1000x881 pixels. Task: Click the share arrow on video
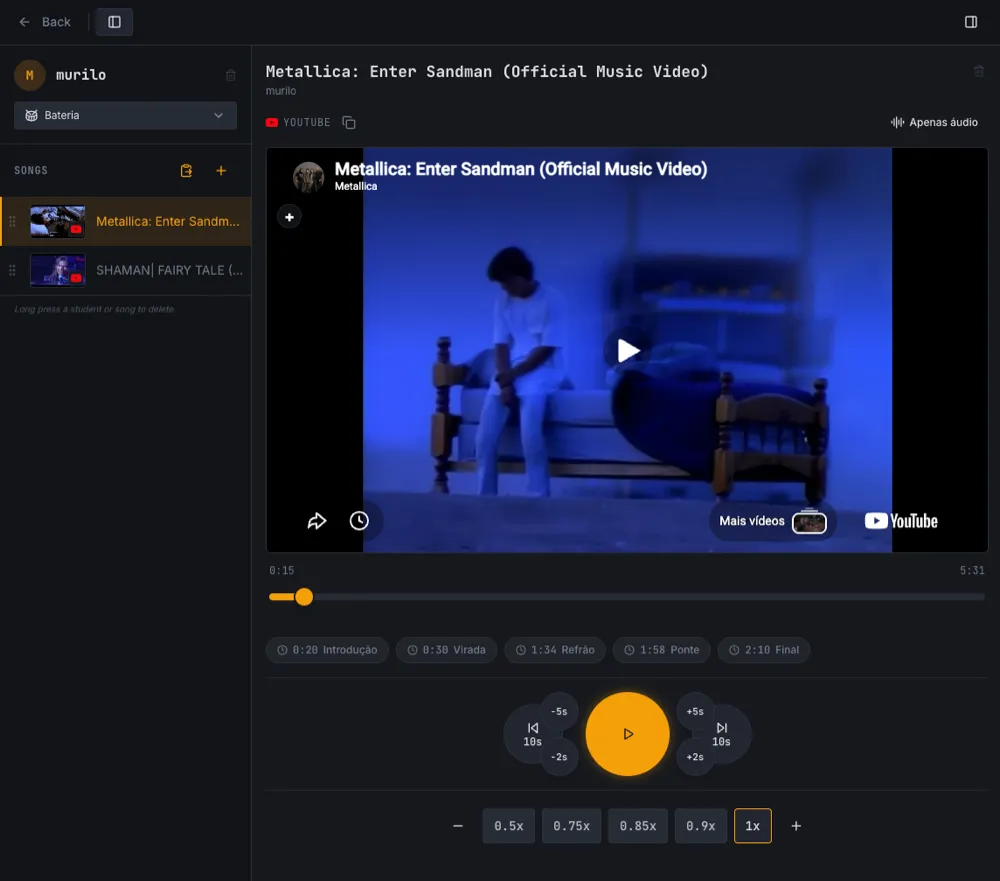317,521
